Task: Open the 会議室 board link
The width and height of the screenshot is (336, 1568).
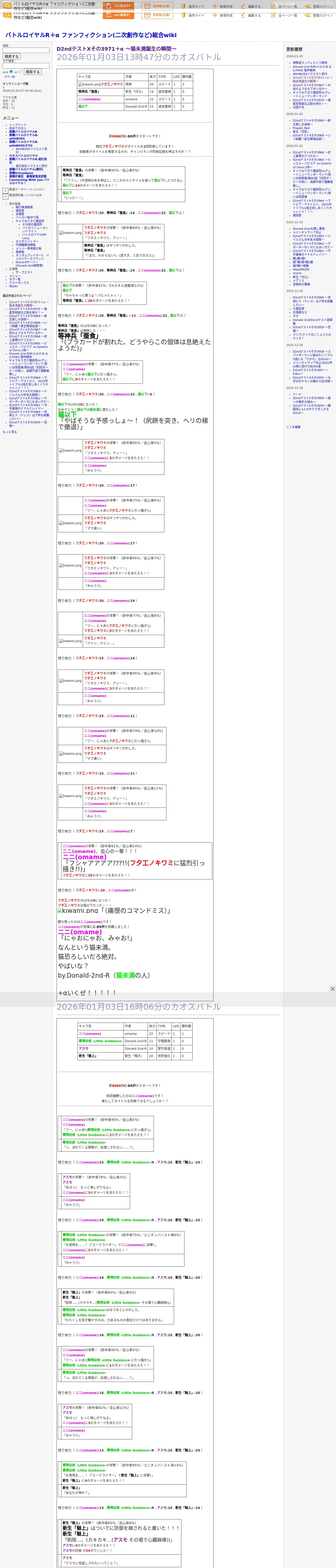Action: (x=20, y=214)
